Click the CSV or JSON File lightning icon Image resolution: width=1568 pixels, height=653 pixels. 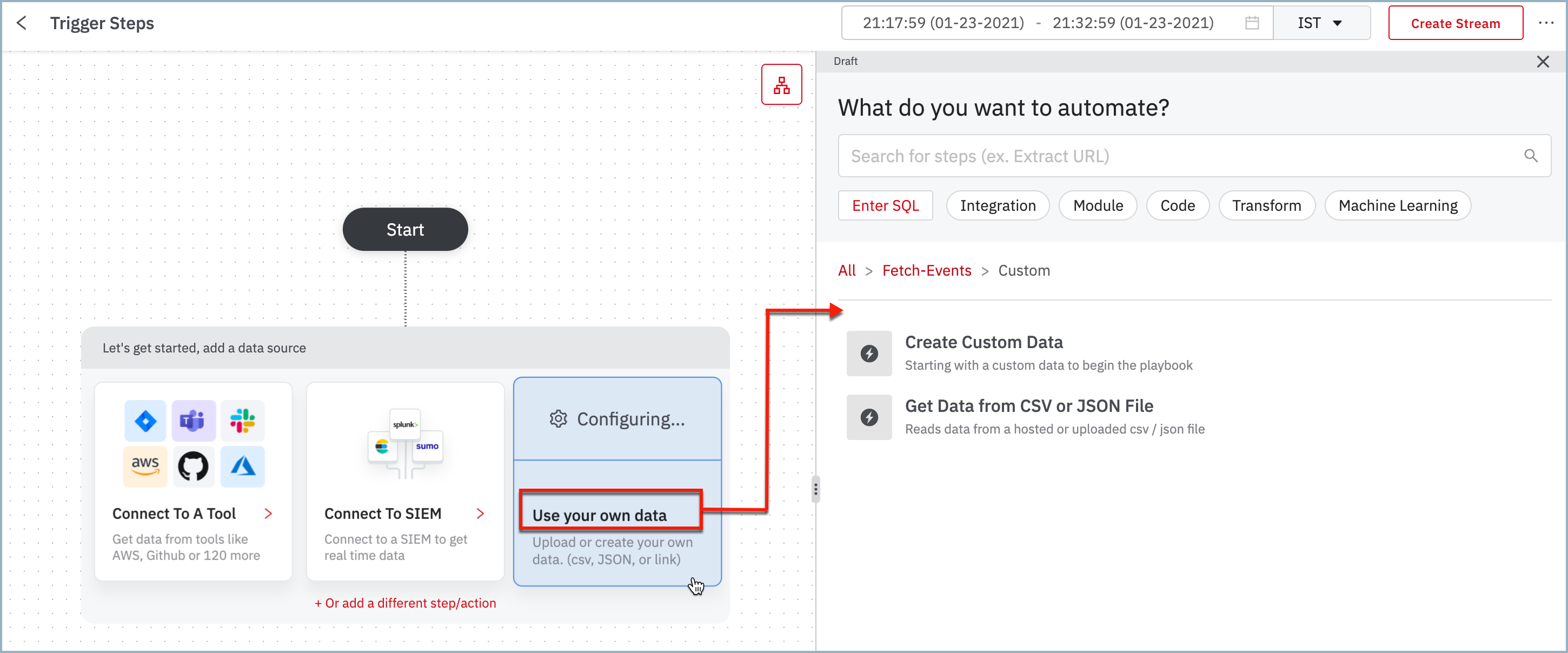(x=869, y=417)
